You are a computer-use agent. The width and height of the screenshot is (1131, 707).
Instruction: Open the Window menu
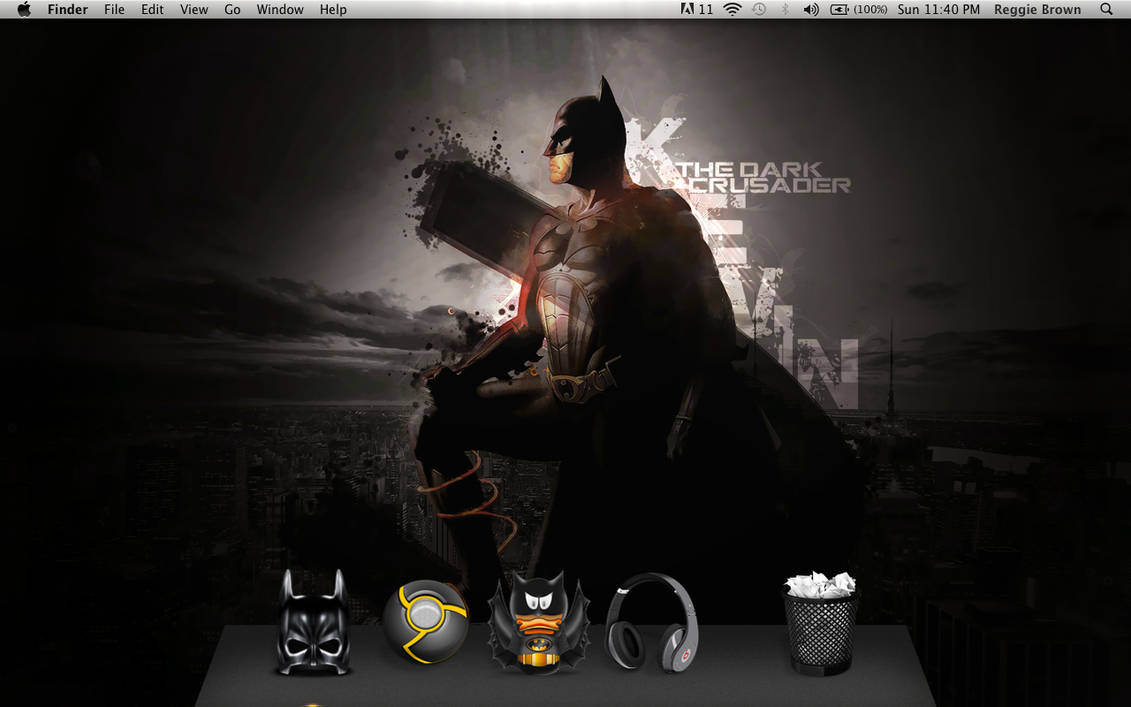[x=280, y=9]
